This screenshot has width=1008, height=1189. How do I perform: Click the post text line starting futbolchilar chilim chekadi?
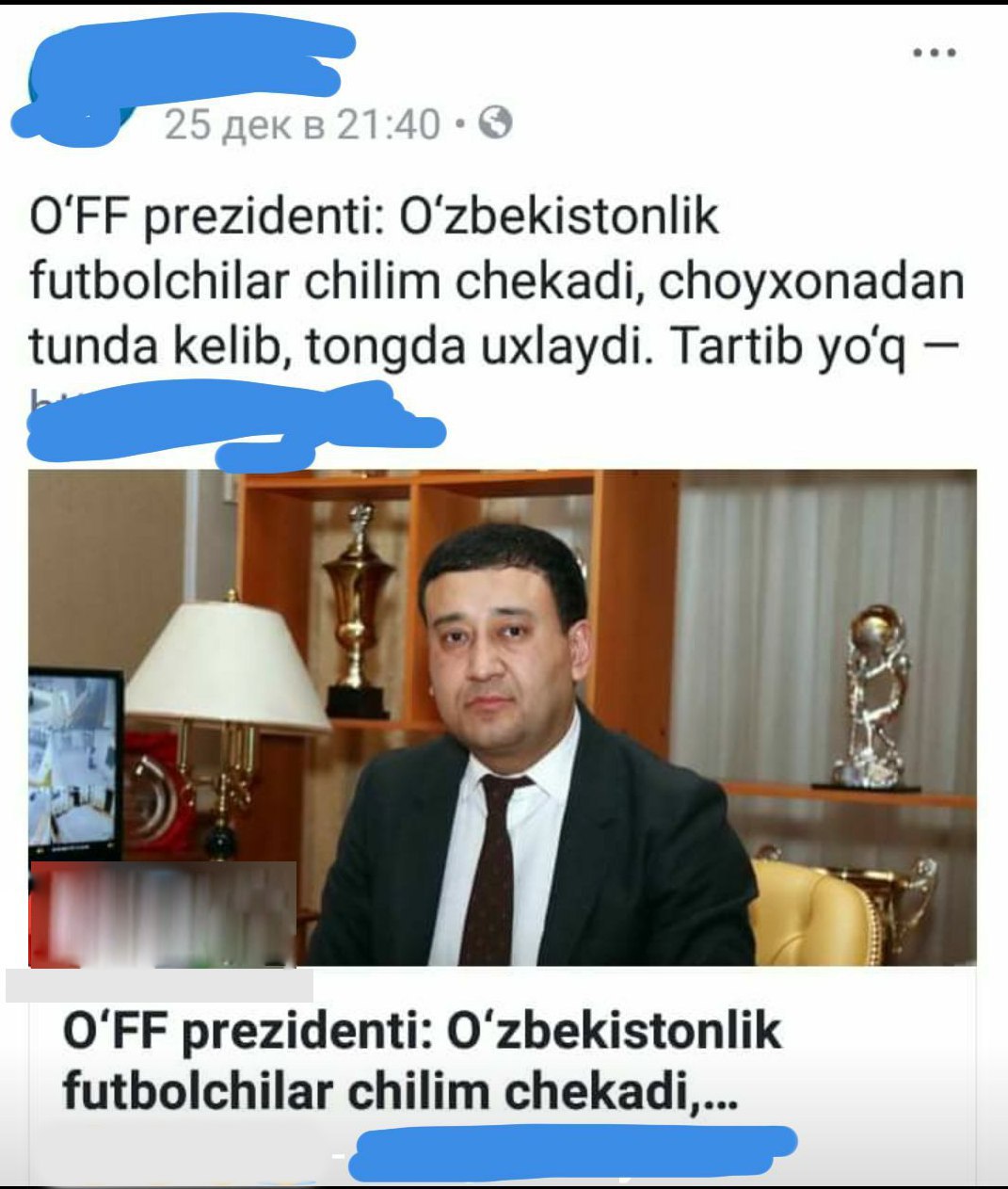click(x=498, y=282)
